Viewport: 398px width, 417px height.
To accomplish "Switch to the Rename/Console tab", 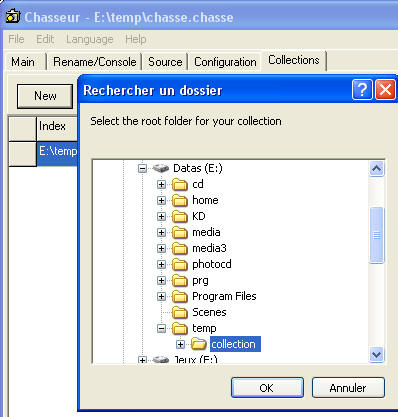I will coord(95,62).
